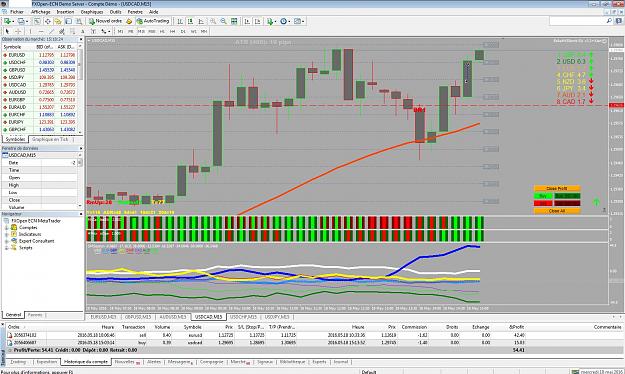
Task: Click the Market Watch vertical scrollbar
Action: point(80,88)
